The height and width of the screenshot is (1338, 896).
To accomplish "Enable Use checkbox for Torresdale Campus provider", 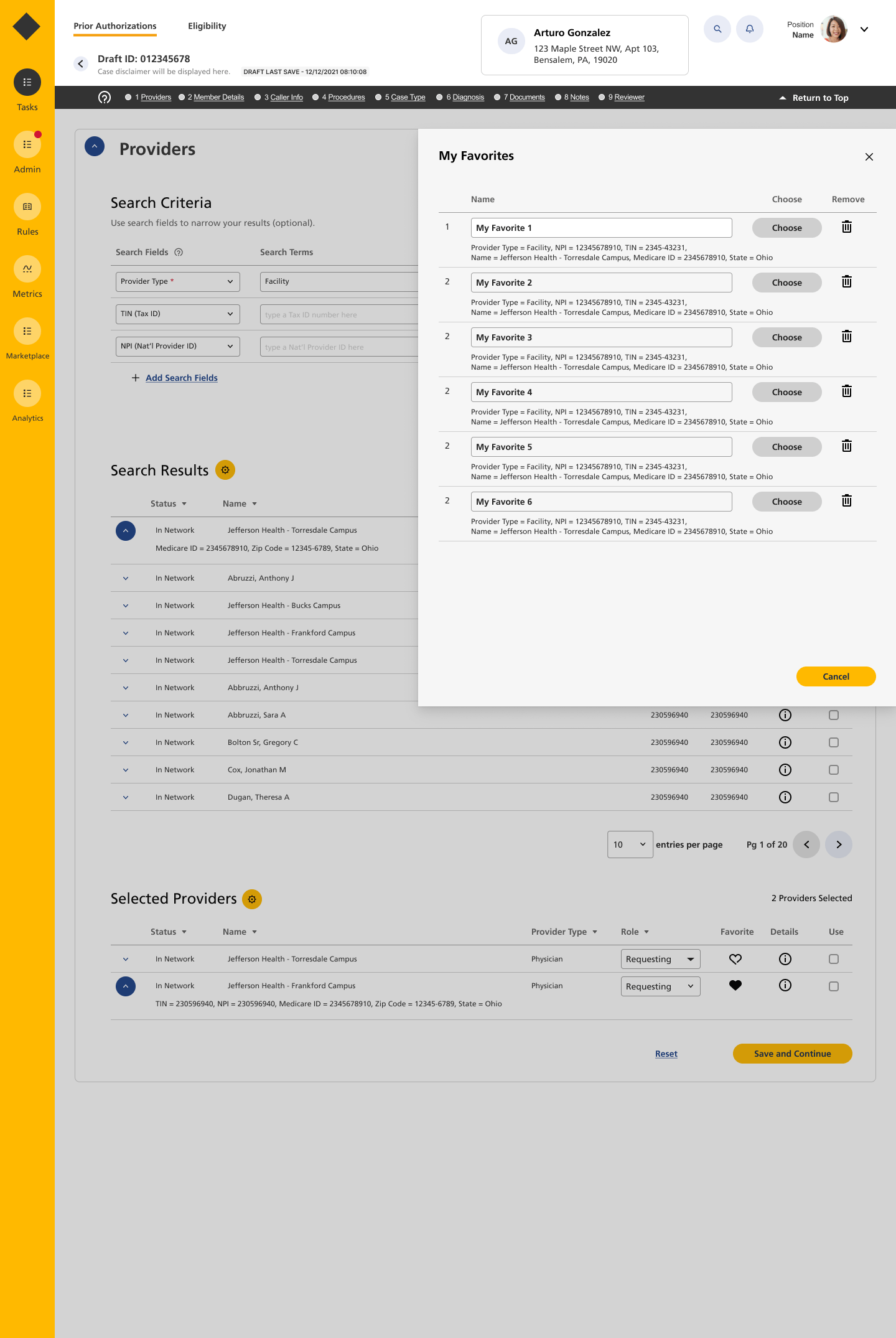I will click(x=834, y=959).
